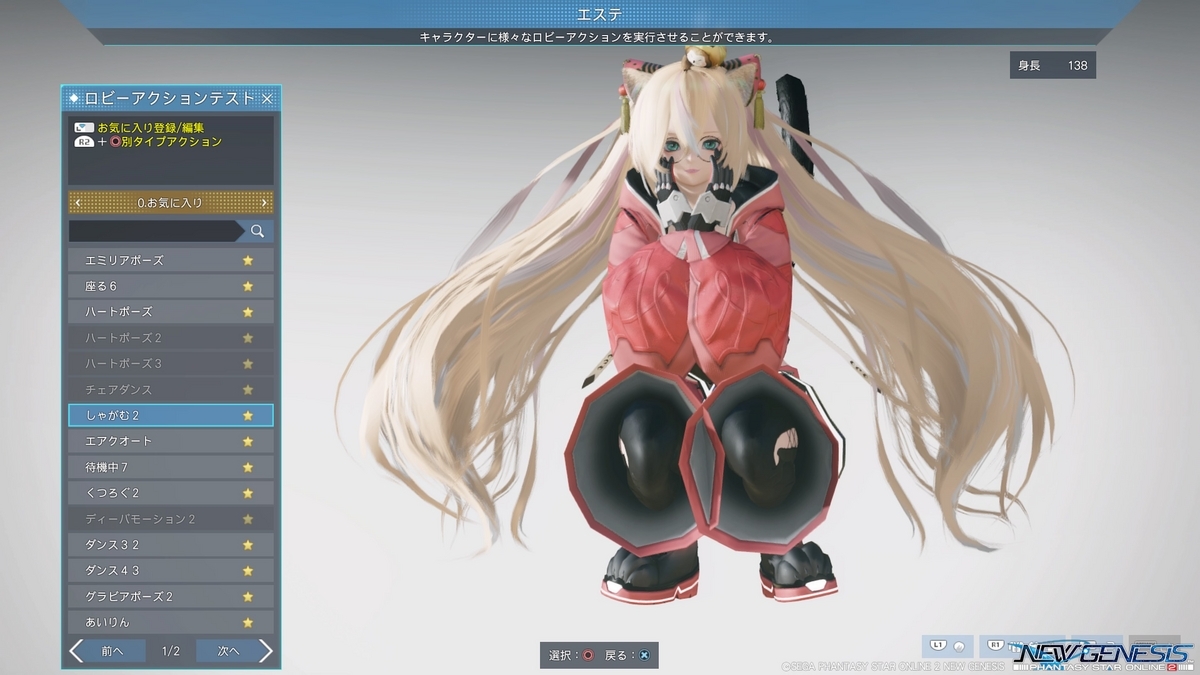
Task: Open the 0.お気に入り category selector
Action: pyautogui.click(x=171, y=203)
